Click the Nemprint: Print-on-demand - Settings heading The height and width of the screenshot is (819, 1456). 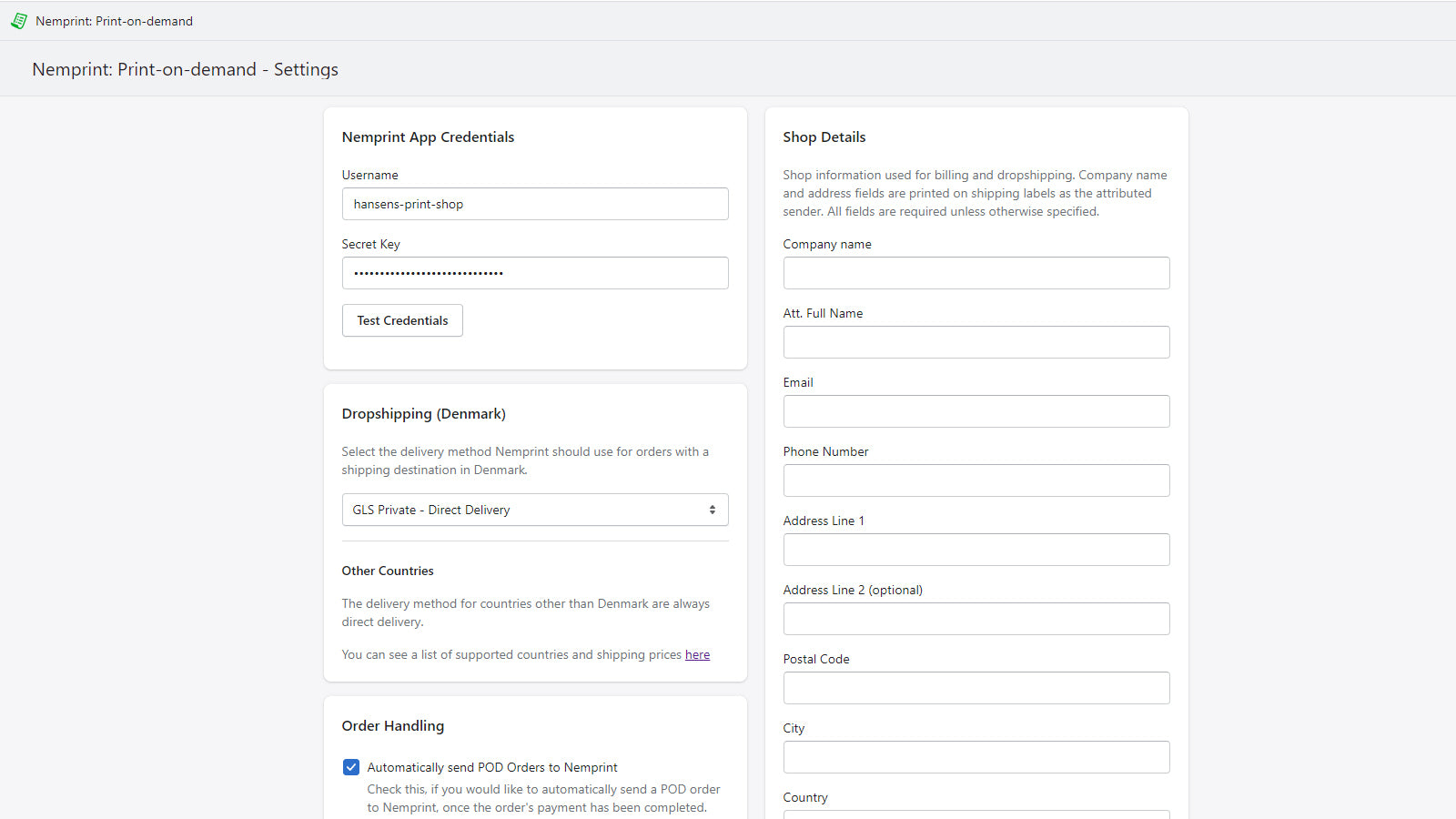tap(185, 69)
